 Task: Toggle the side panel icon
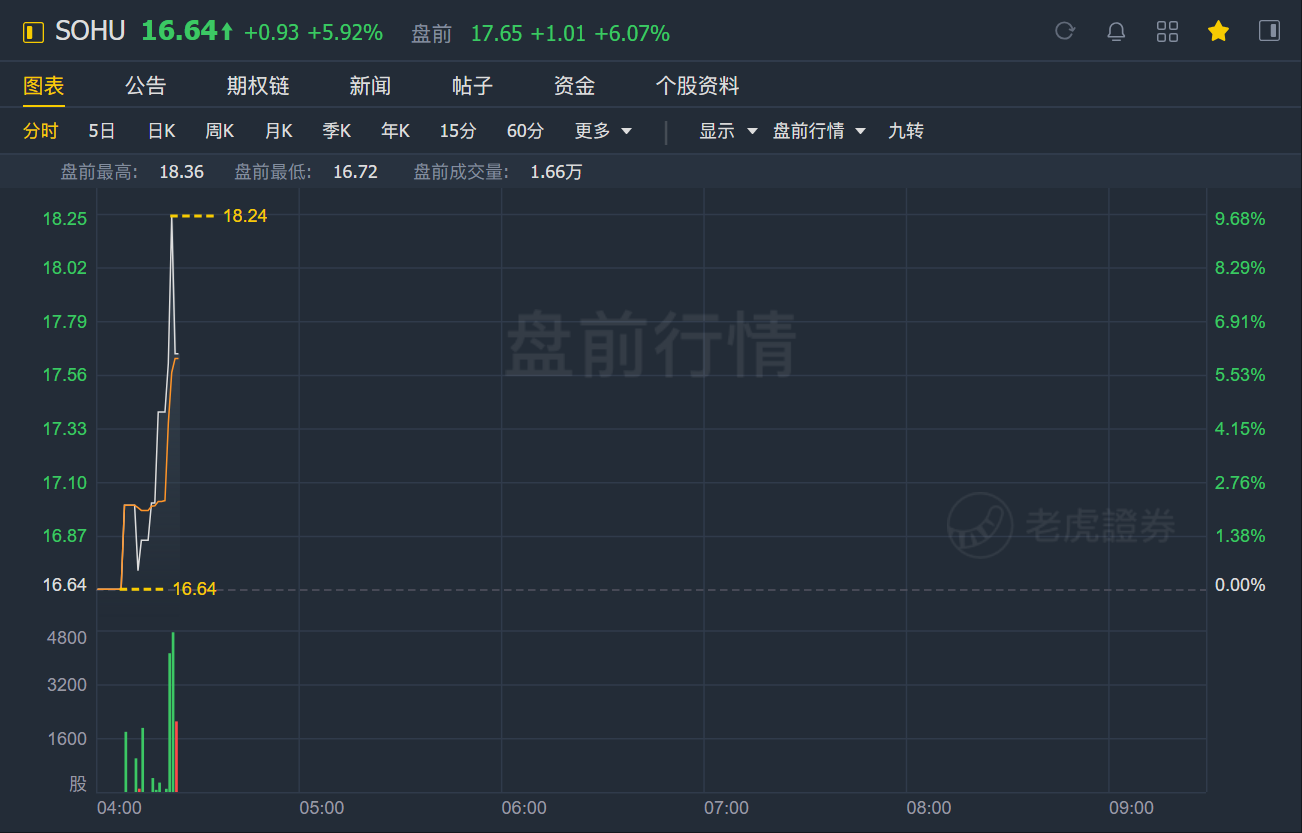[1269, 31]
